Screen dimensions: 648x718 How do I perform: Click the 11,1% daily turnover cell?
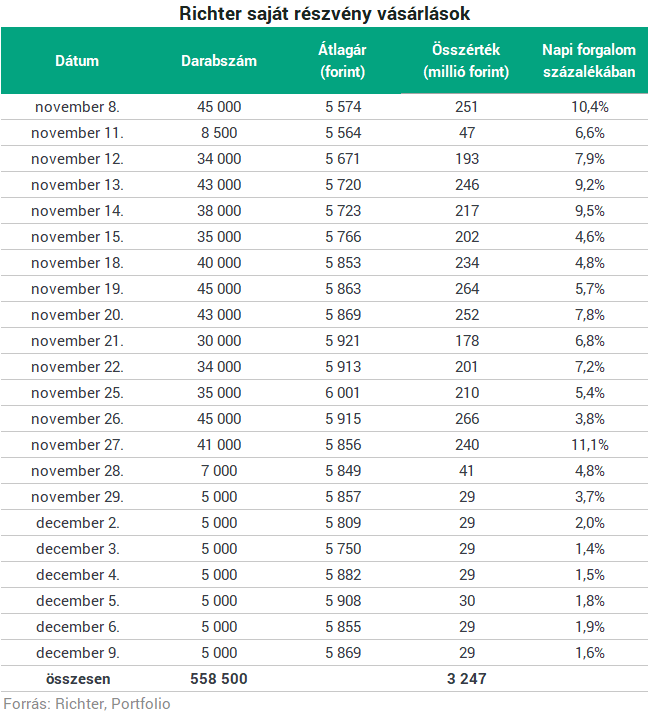click(590, 445)
